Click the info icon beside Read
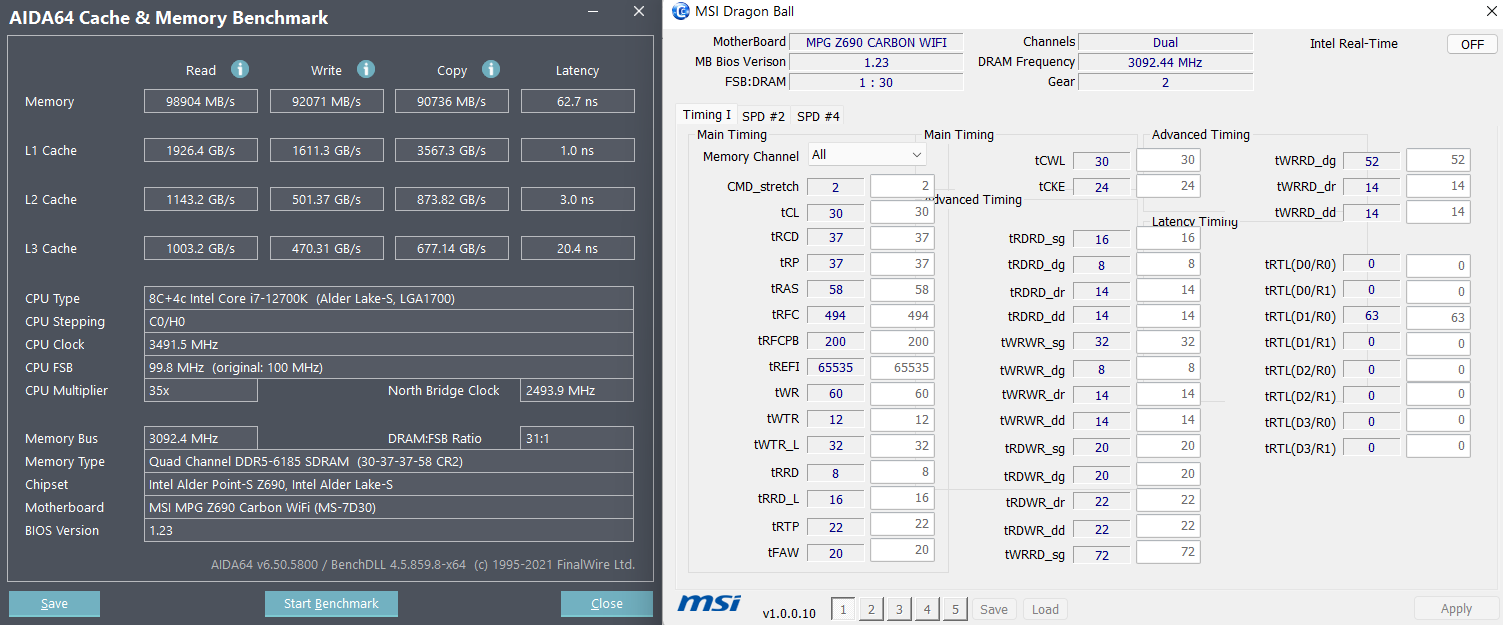Screen dimensions: 1503x625 coord(240,69)
